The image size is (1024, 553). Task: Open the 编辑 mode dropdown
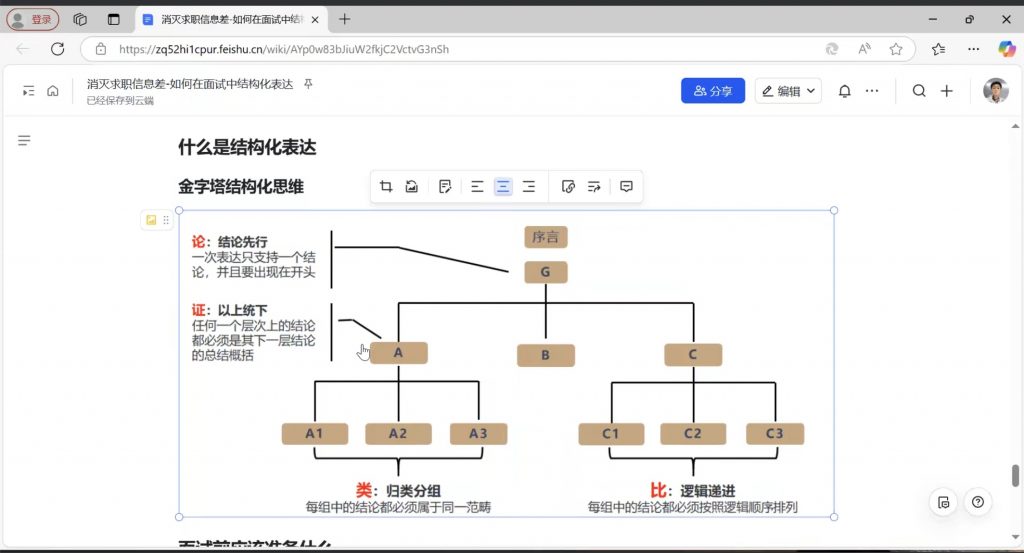[x=788, y=91]
